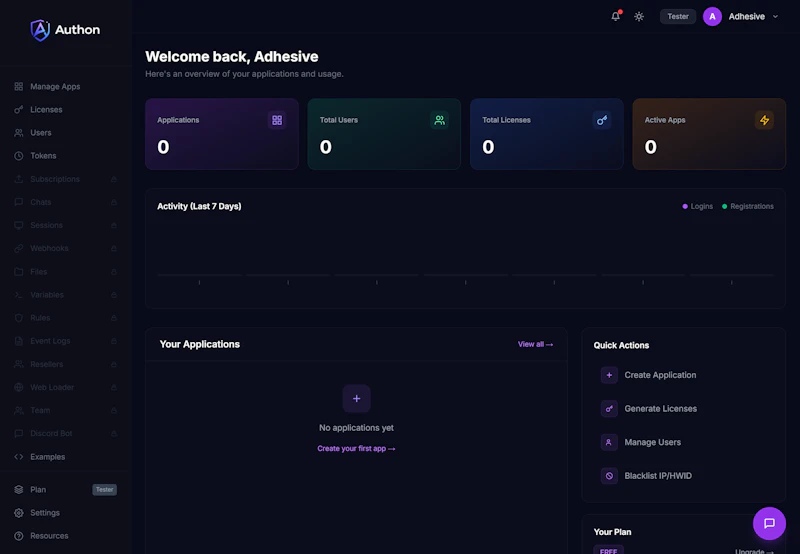Toggle light theme sun icon
The image size is (800, 554).
click(639, 16)
